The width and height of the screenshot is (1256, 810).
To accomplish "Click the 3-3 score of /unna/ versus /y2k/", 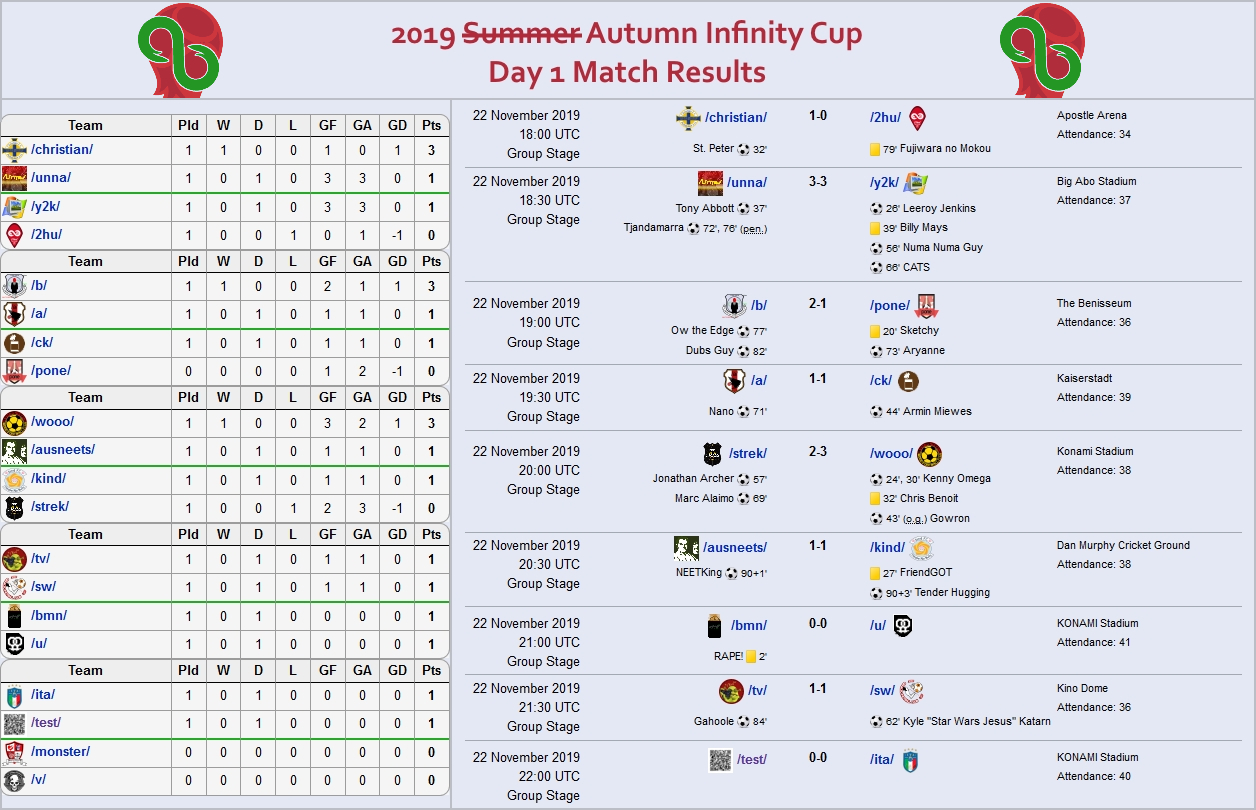I will pyautogui.click(x=818, y=182).
